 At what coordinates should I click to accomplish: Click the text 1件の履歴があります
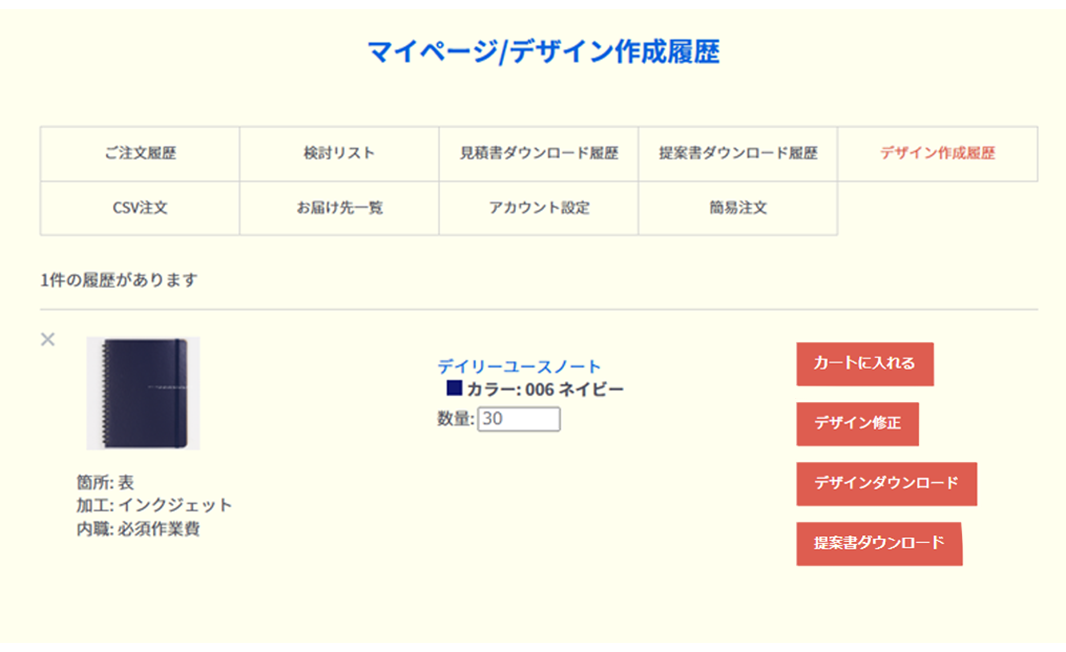pyautogui.click(x=119, y=280)
